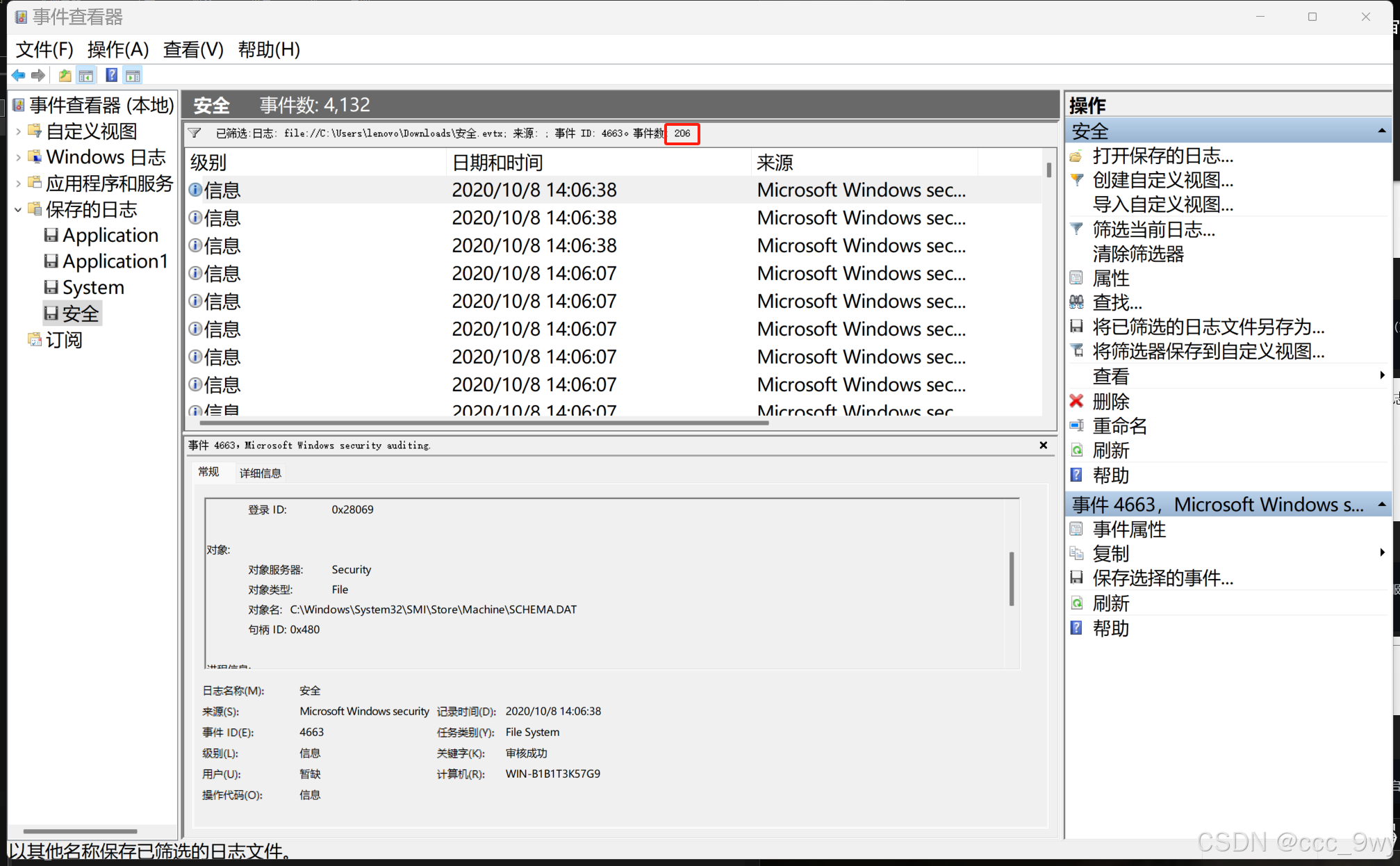Click the 日期和时间 column header
Screen dimensions: 1400x866
coord(497,163)
